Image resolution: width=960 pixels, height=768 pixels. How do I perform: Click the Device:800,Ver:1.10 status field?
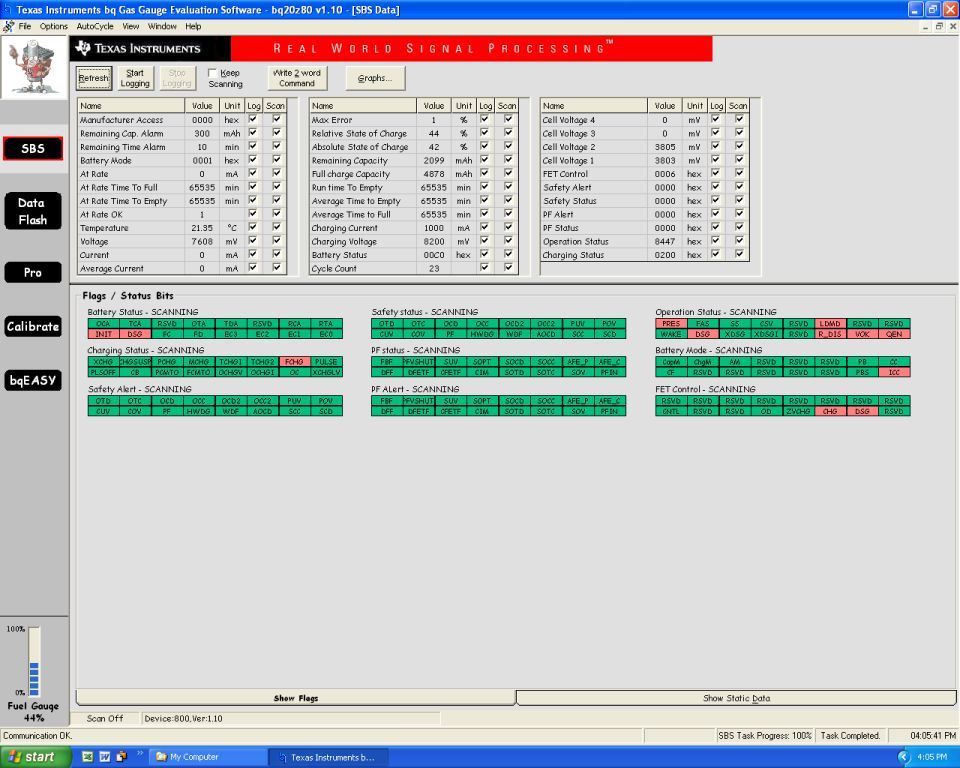(x=291, y=718)
